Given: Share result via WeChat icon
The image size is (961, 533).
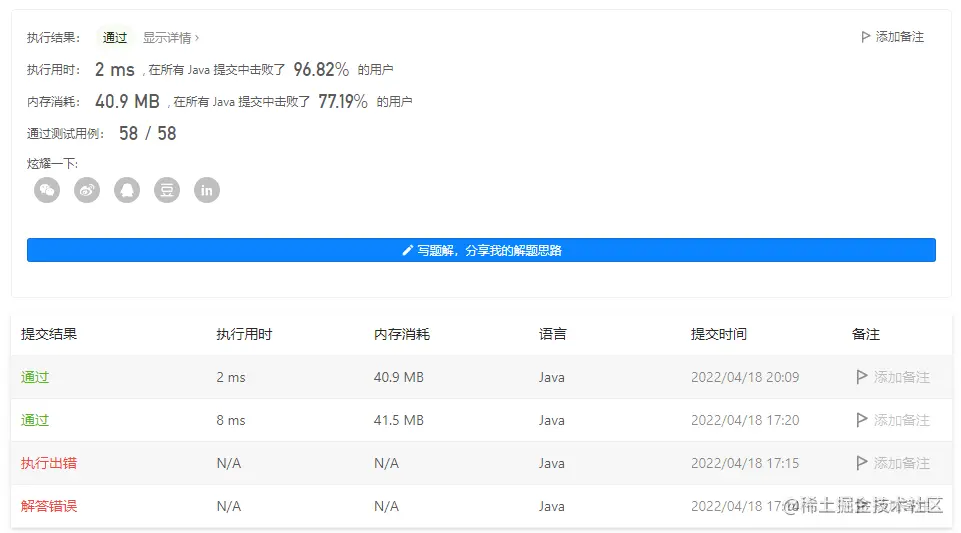Looking at the screenshot, I should click(47, 190).
